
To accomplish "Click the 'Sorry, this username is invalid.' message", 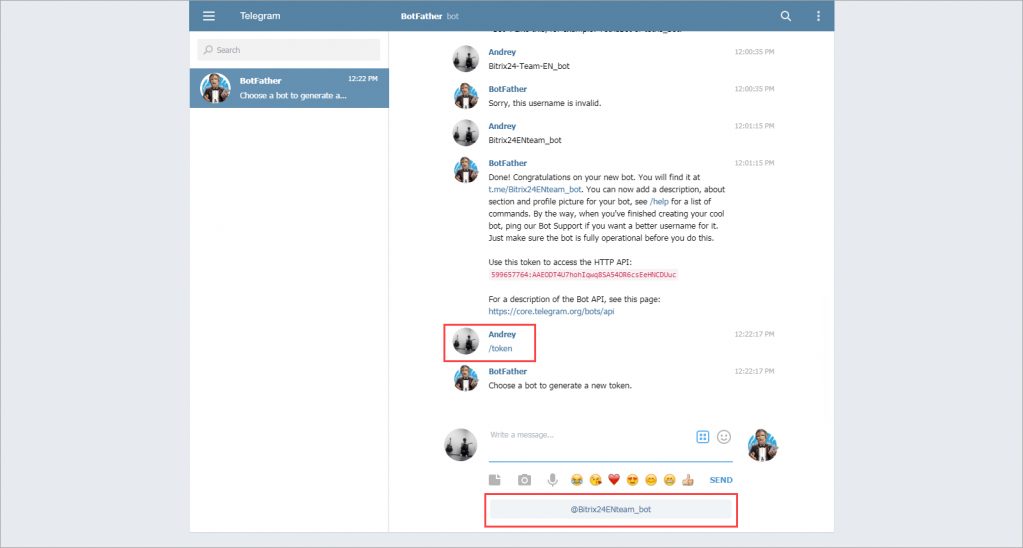I will tap(545, 103).
